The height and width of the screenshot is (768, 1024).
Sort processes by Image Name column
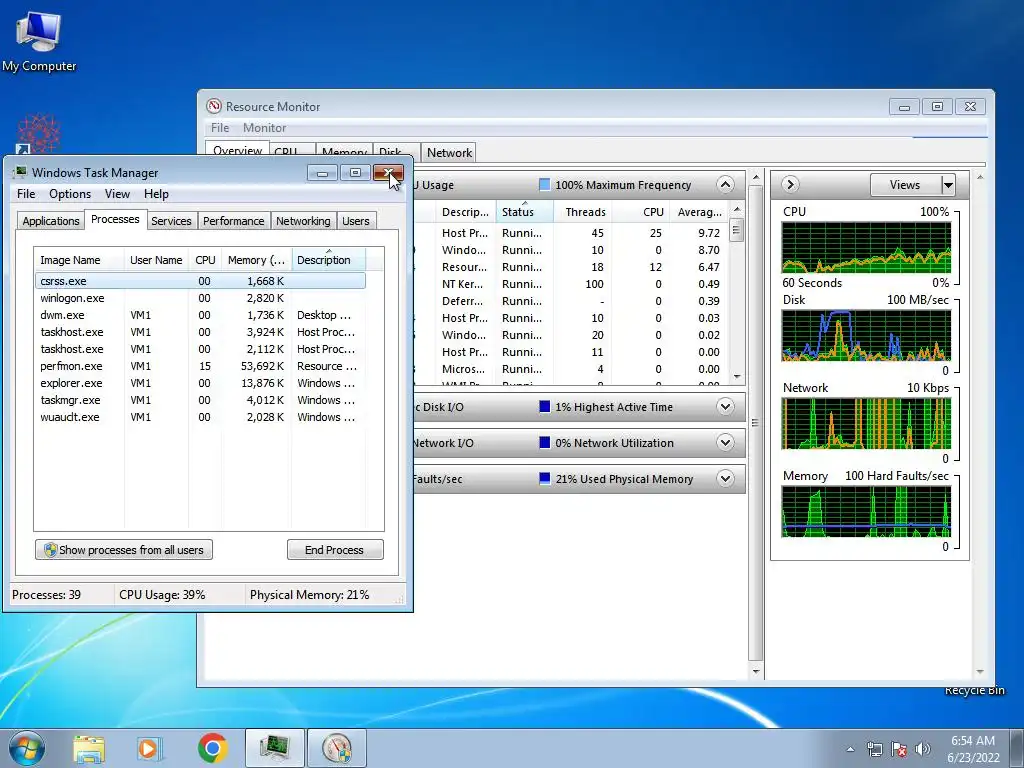[x=79, y=260]
